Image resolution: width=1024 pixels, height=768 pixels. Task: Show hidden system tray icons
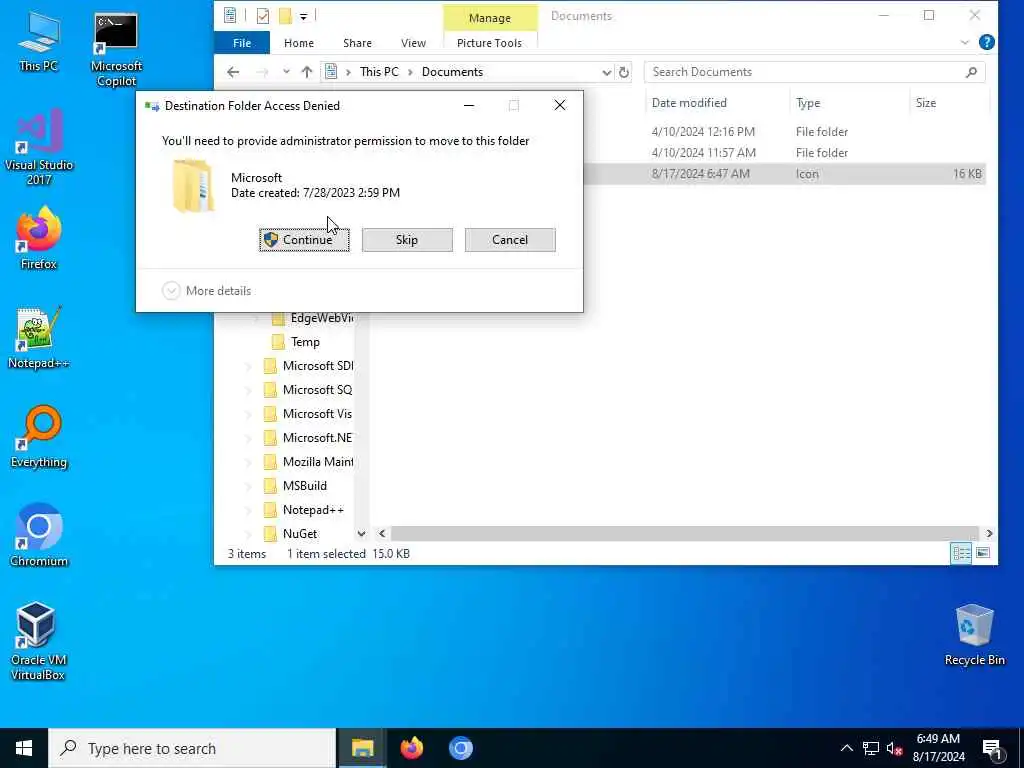click(846, 748)
